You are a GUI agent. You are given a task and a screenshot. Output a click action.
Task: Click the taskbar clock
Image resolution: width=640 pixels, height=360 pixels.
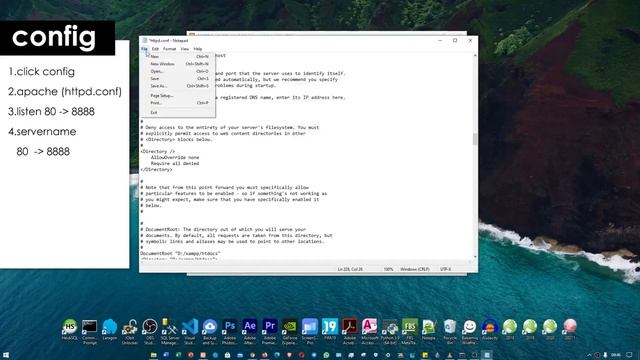pyautogui.click(x=616, y=355)
